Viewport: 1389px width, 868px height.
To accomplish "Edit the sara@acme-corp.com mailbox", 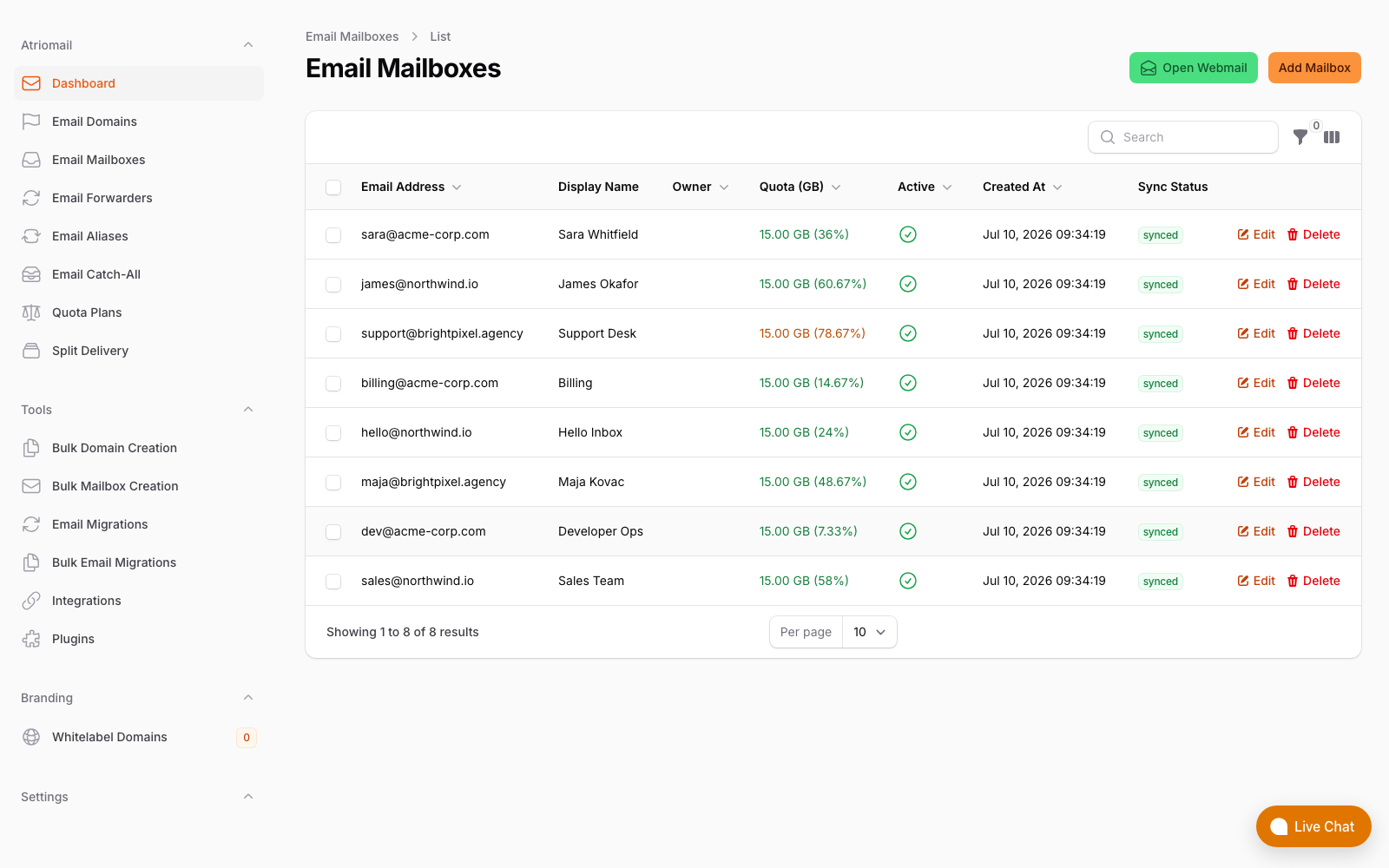I will point(1256,234).
